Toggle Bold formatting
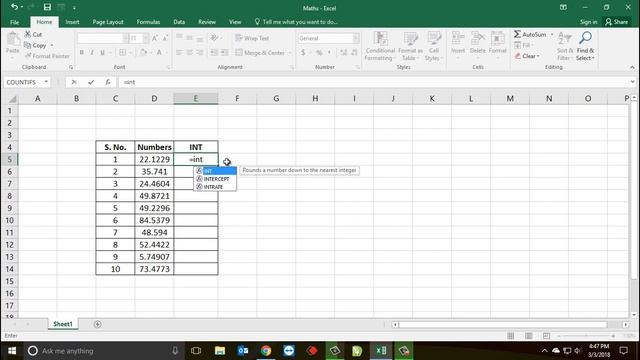640x360 pixels. [82, 52]
